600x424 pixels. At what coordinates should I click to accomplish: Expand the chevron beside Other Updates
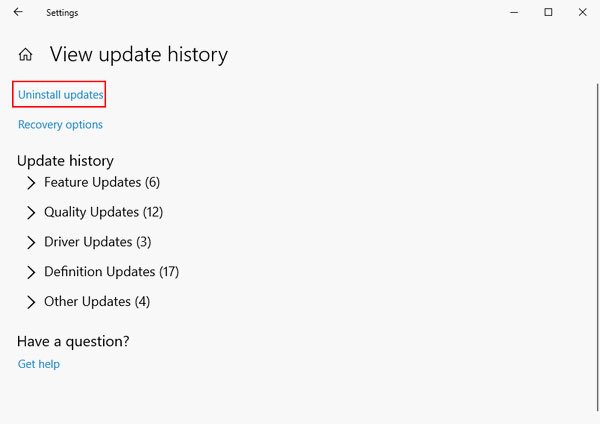click(x=31, y=302)
